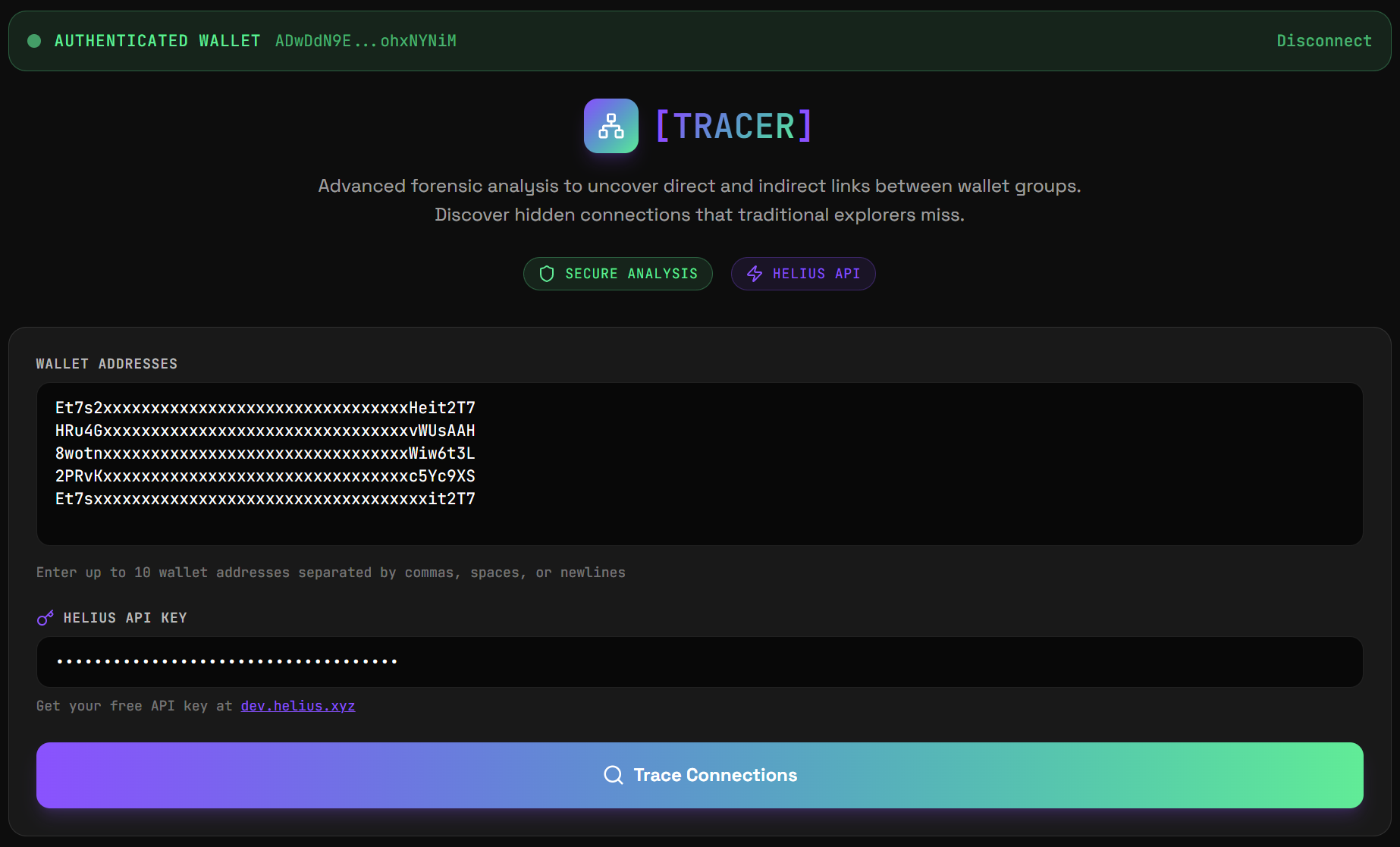Viewport: 1400px width, 847px height.
Task: Click inside the wallet addresses text area
Action: pos(699,464)
